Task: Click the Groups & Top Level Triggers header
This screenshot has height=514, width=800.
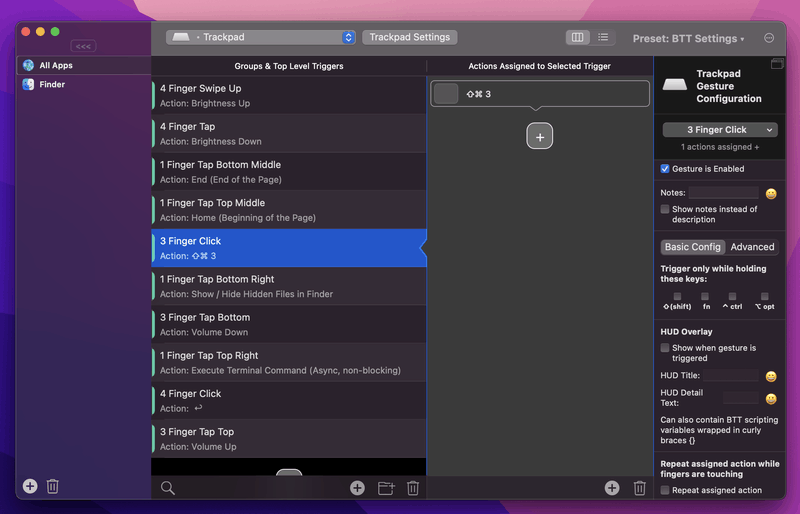Action: pos(289,66)
